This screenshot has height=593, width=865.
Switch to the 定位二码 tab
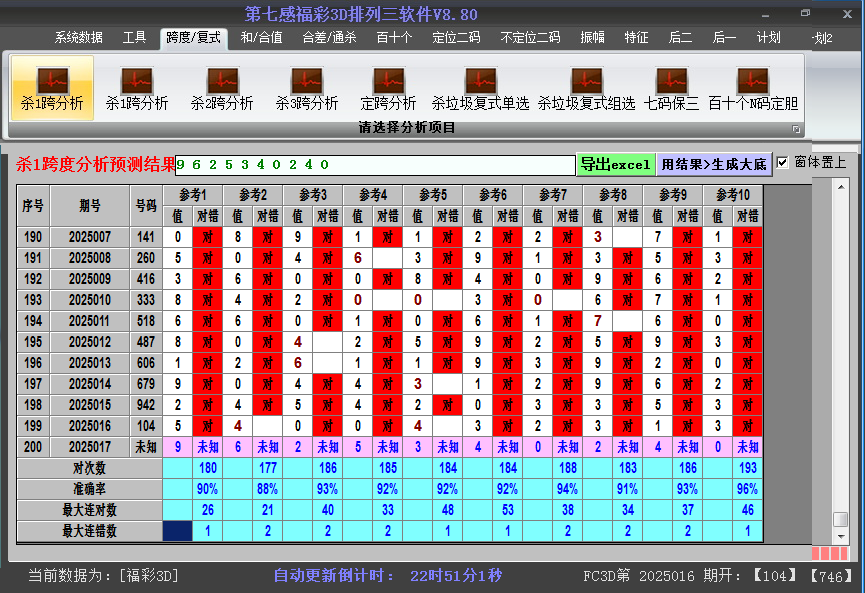(456, 38)
